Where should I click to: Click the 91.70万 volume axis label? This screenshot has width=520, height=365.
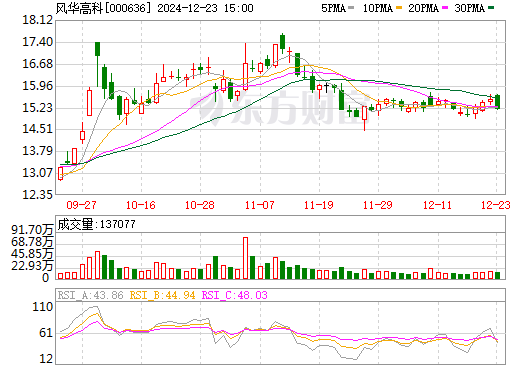pos(32,230)
